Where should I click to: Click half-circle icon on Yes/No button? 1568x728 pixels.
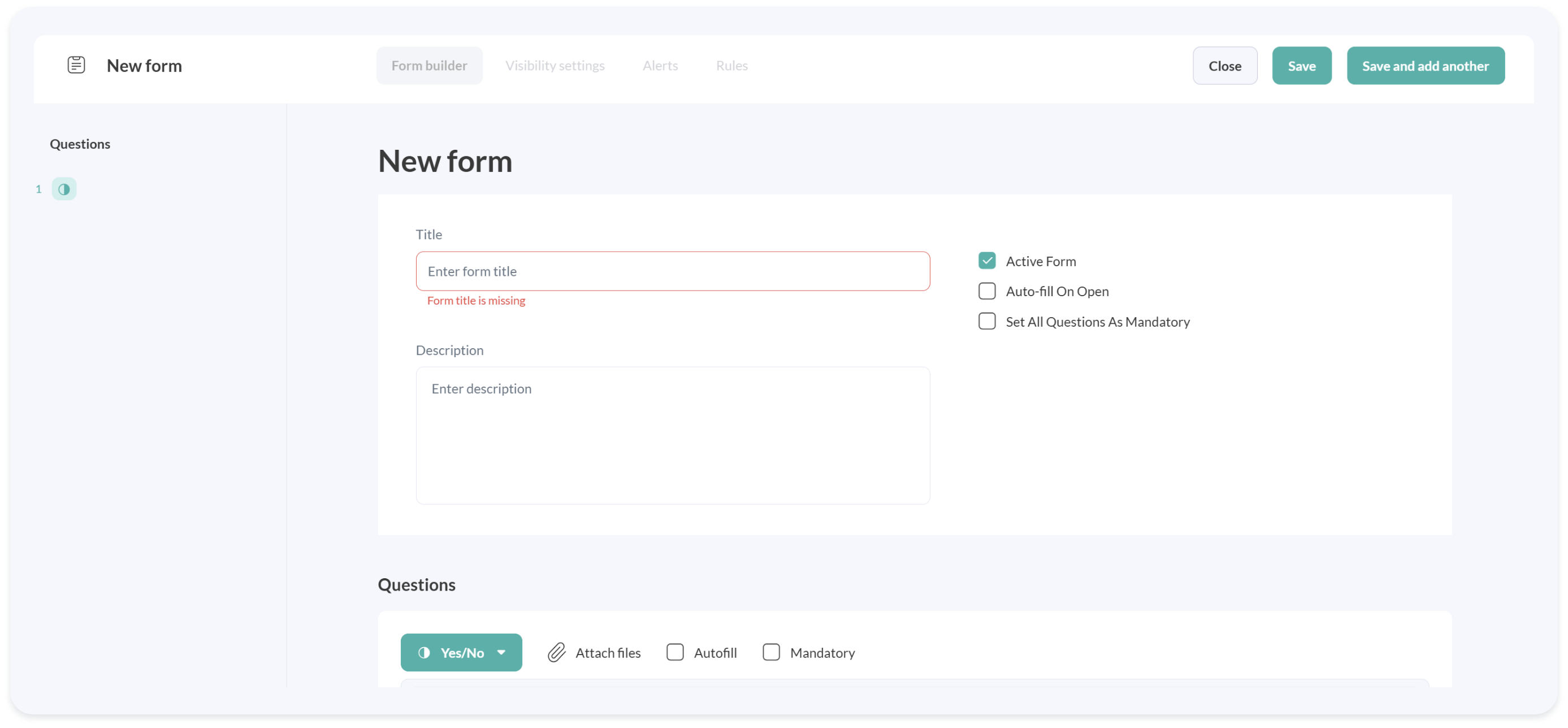tap(425, 652)
